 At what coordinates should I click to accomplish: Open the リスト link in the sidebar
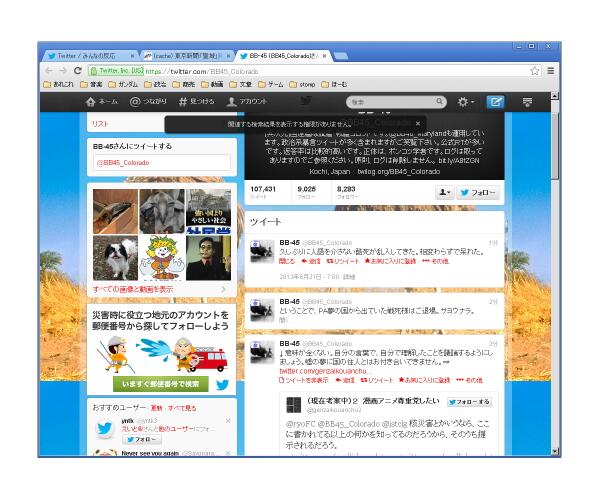click(x=100, y=124)
